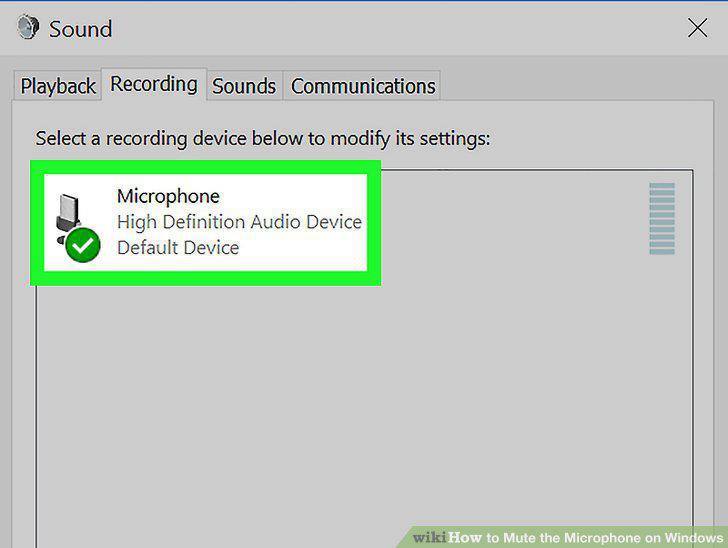Click the speaker icon in the Sound title bar

pos(28,27)
